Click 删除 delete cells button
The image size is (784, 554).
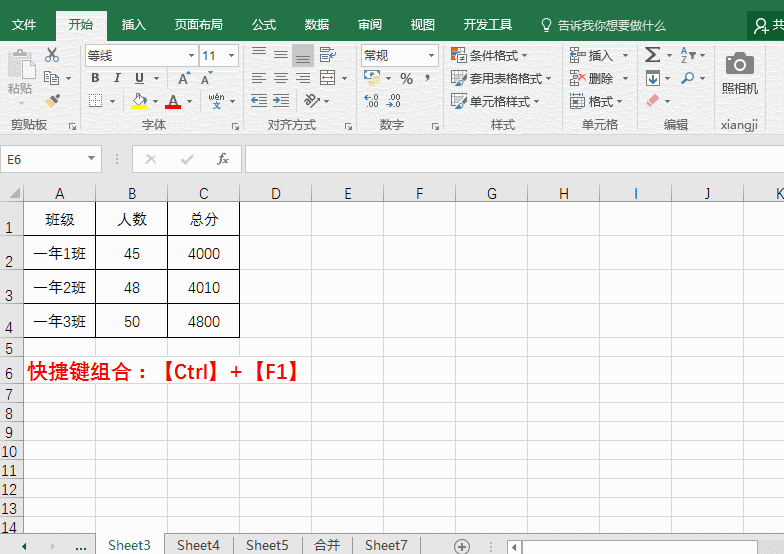(592, 78)
